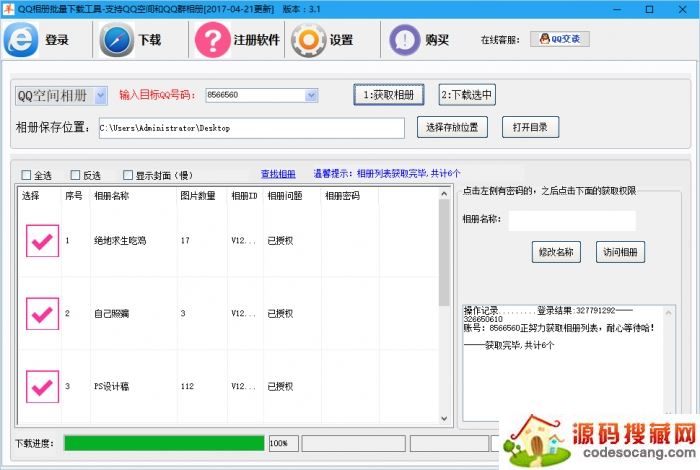Click the QQ交谈 customer service button
This screenshot has width=700, height=470.
(x=559, y=39)
